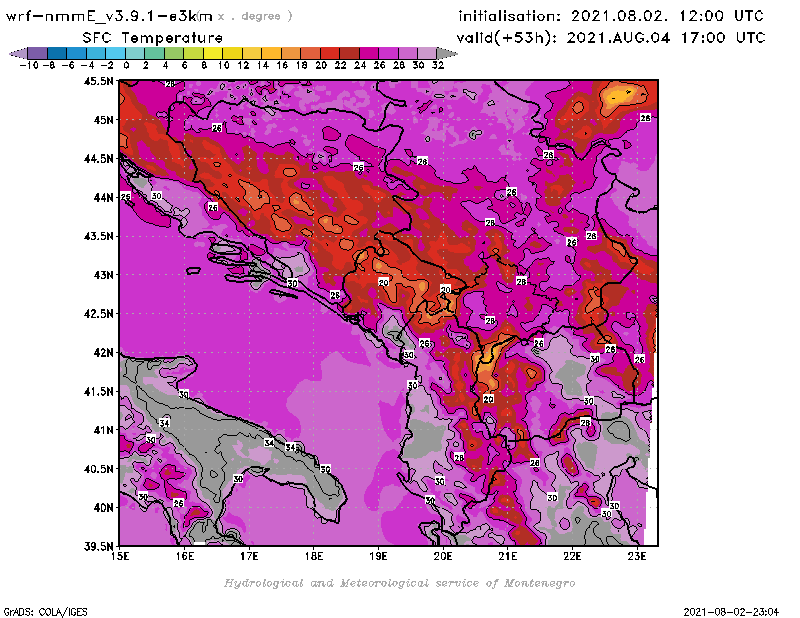Click the dark red 22 to 24 legend swatch

pos(349,53)
